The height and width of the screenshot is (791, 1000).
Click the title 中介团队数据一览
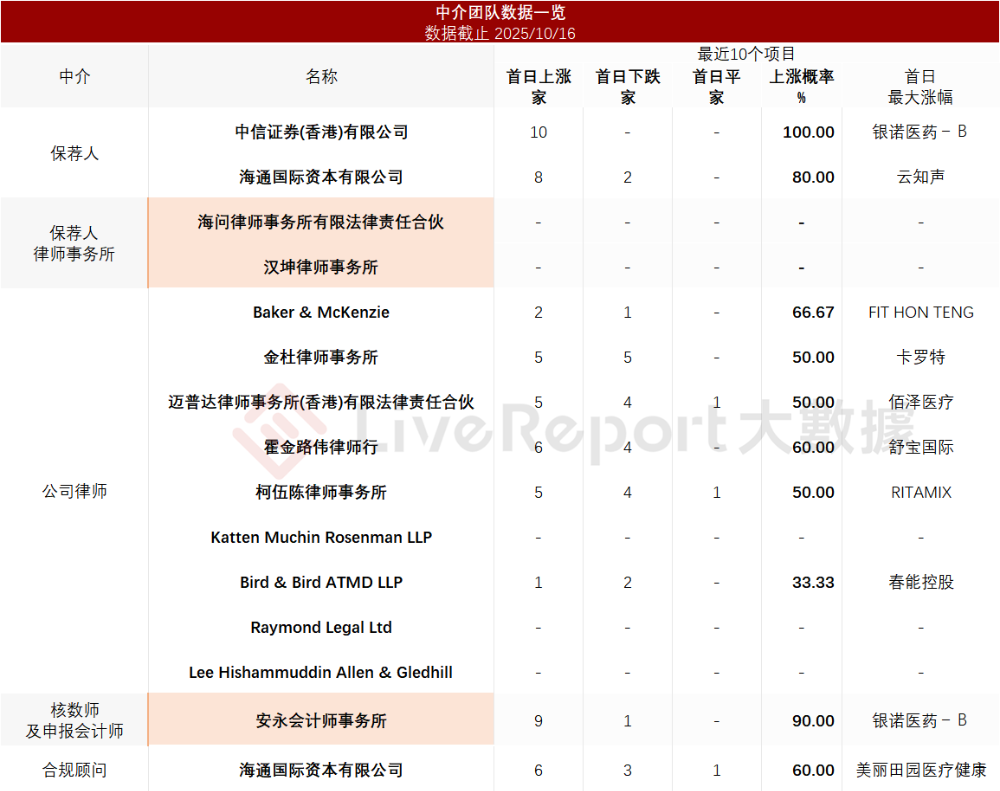(500, 12)
